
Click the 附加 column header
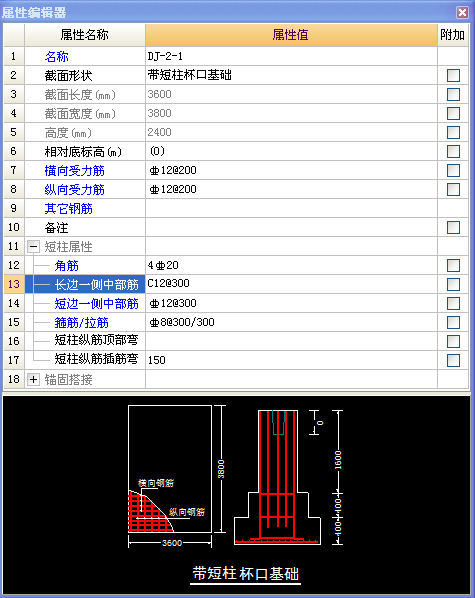453,35
